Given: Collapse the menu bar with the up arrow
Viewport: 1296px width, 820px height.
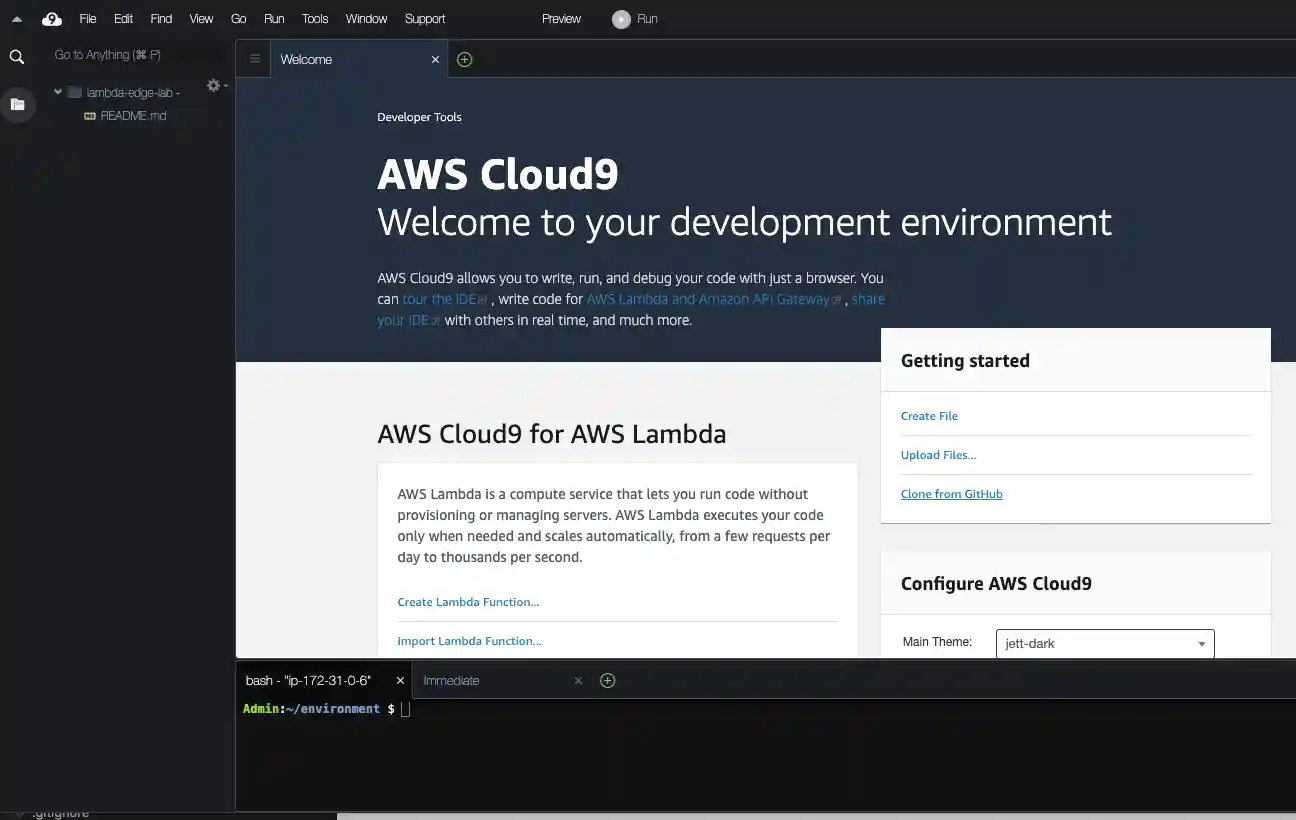Looking at the screenshot, I should pyautogui.click(x=17, y=19).
